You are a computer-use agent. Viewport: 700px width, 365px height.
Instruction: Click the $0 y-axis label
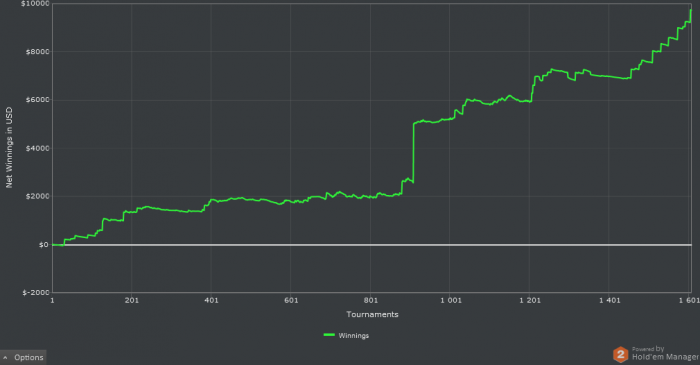tap(43, 245)
